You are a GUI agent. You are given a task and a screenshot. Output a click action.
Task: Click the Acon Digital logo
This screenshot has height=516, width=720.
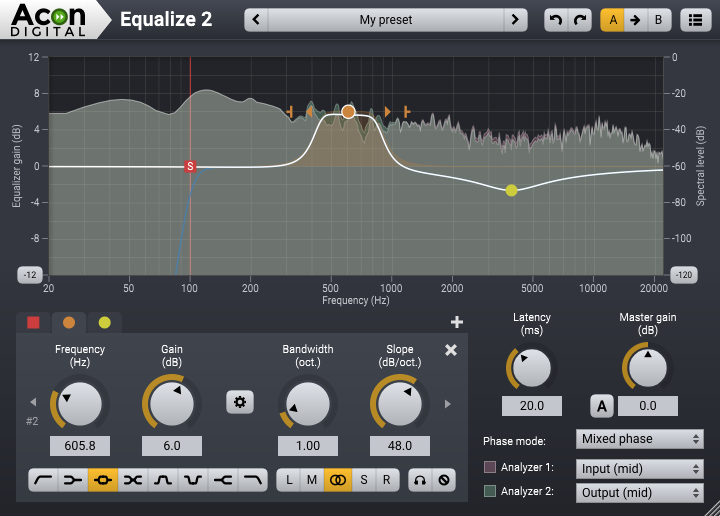(48, 20)
